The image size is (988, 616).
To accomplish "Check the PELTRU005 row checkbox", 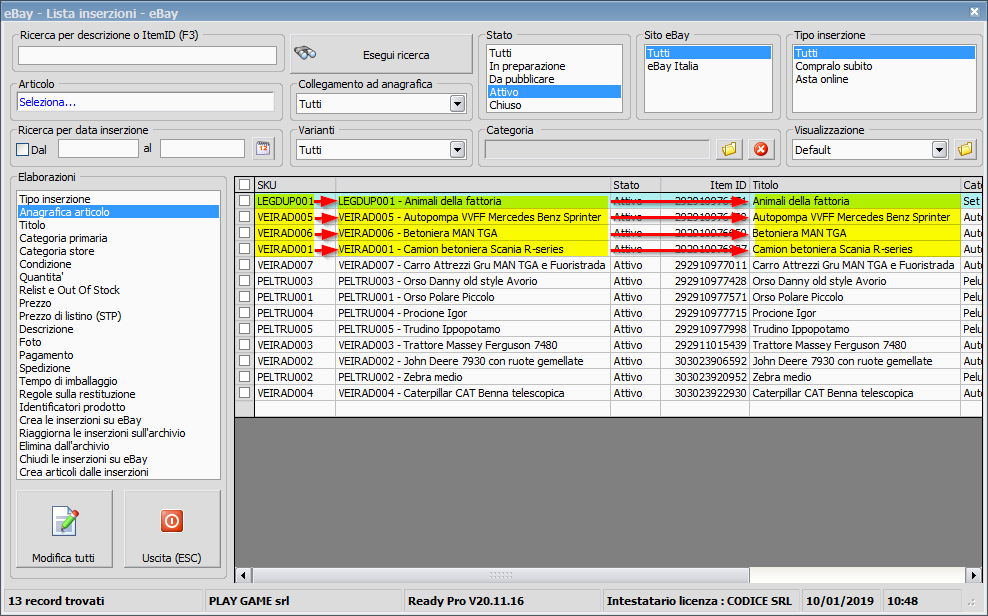I will point(244,329).
